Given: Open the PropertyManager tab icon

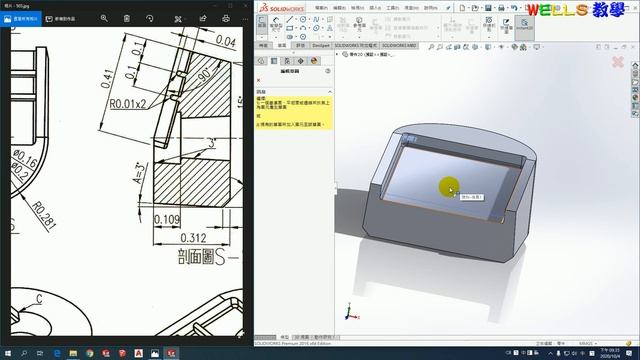Looking at the screenshot, I should tap(274, 61).
